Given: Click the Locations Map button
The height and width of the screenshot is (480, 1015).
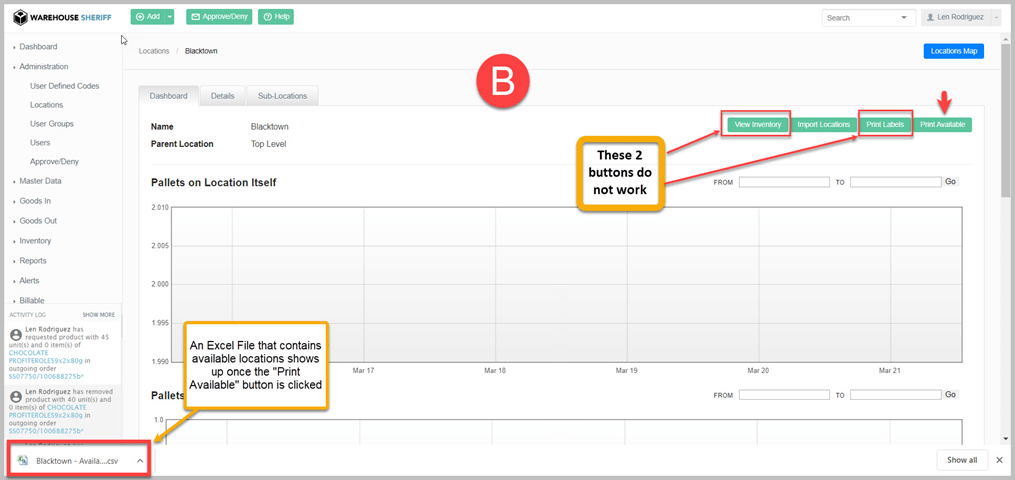Looking at the screenshot, I should pos(953,51).
